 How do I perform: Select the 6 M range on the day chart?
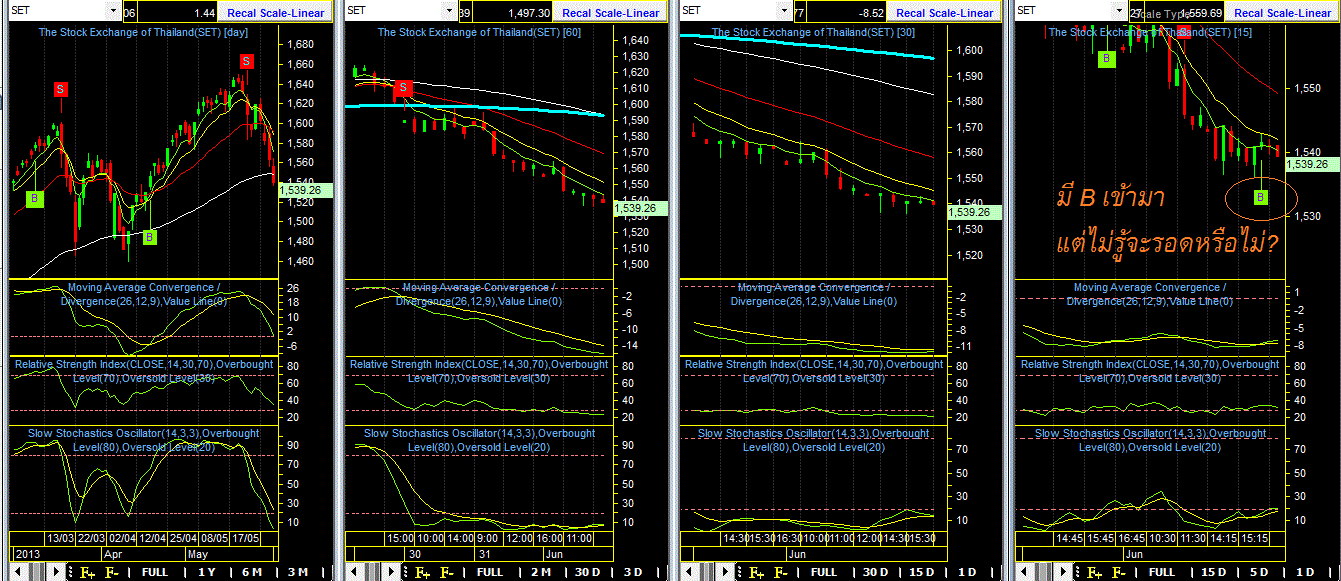point(252,572)
